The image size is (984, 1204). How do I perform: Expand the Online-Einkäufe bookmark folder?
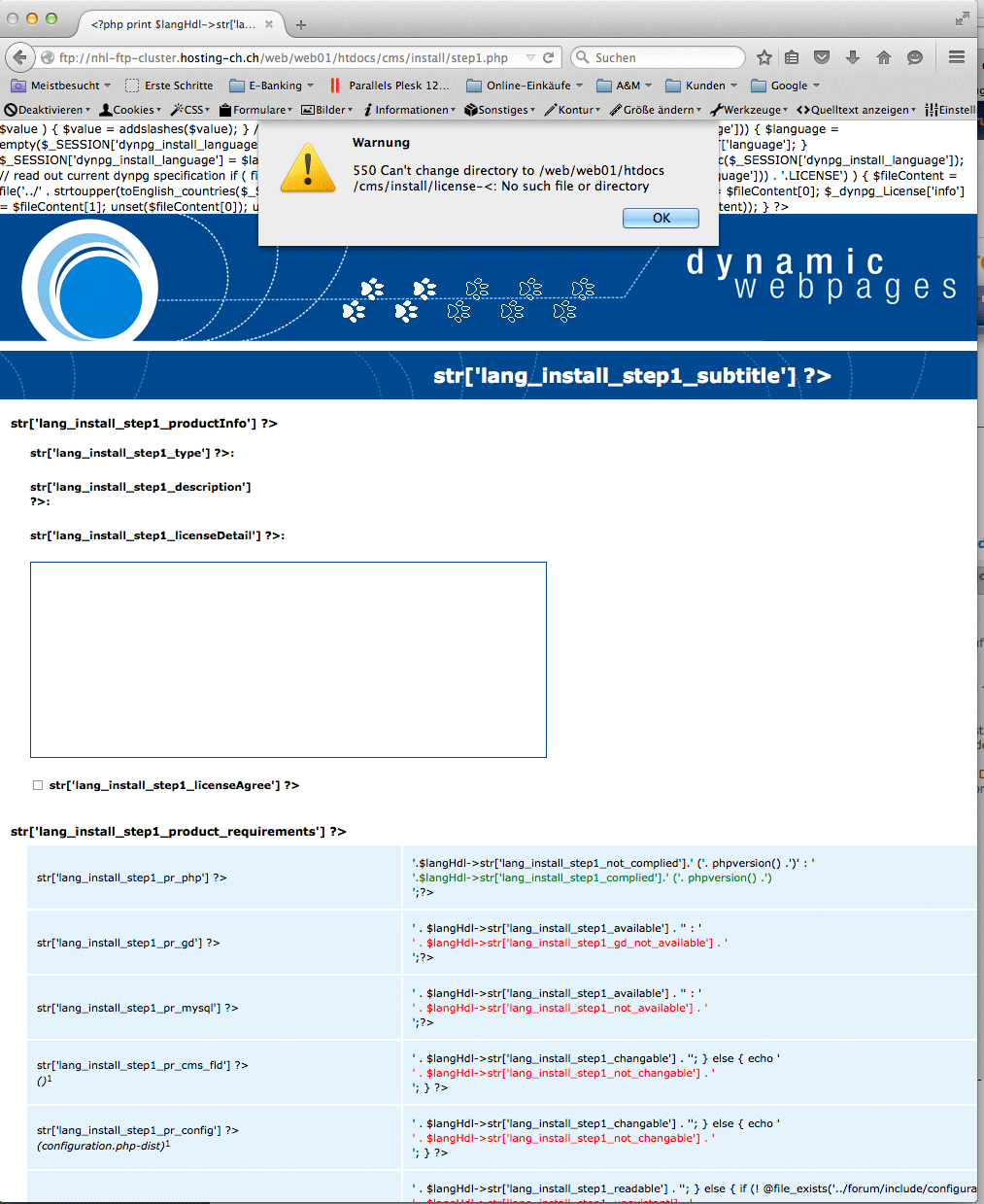pos(526,86)
